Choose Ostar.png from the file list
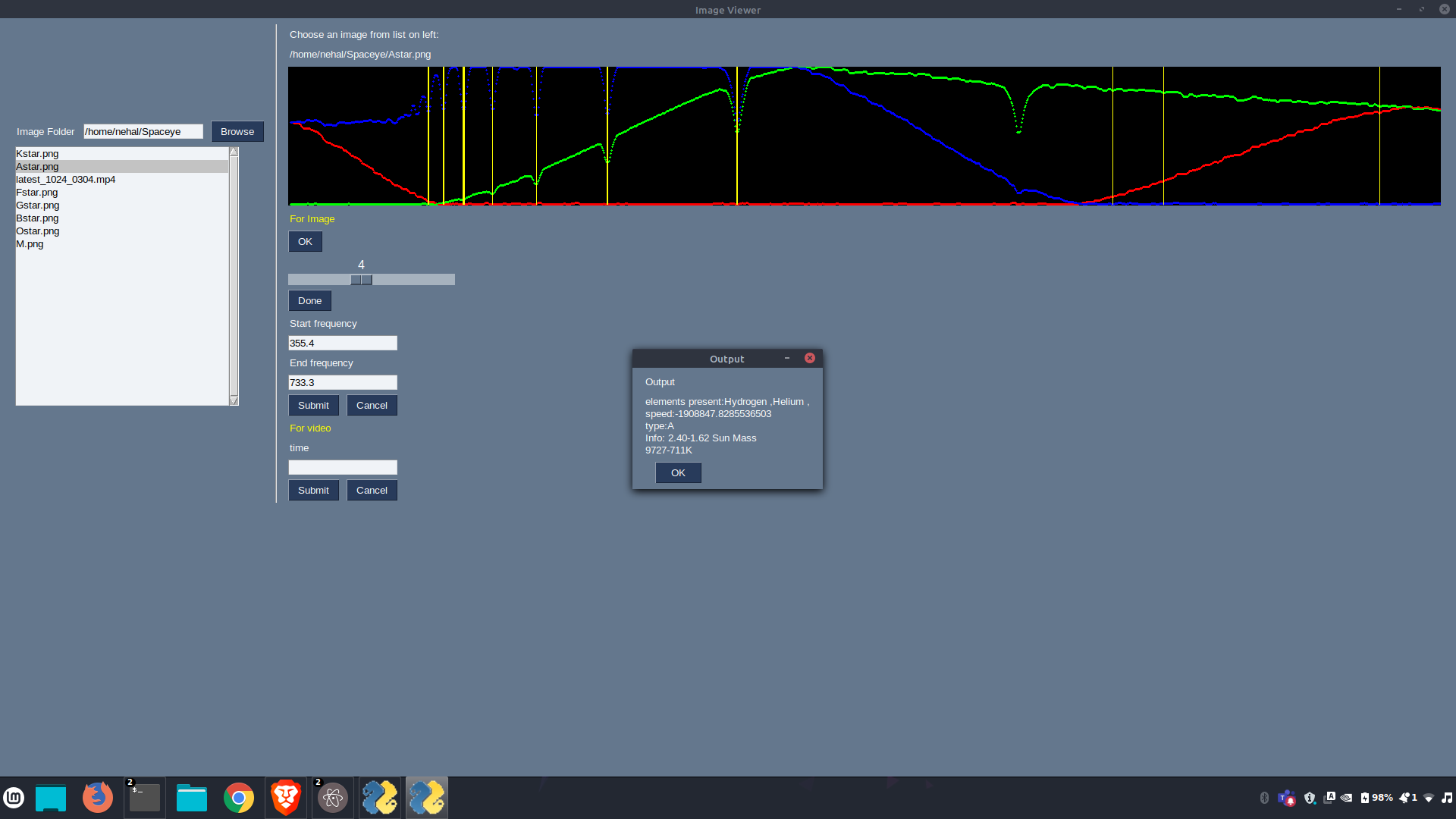This screenshot has height=819, width=1456. point(37,231)
